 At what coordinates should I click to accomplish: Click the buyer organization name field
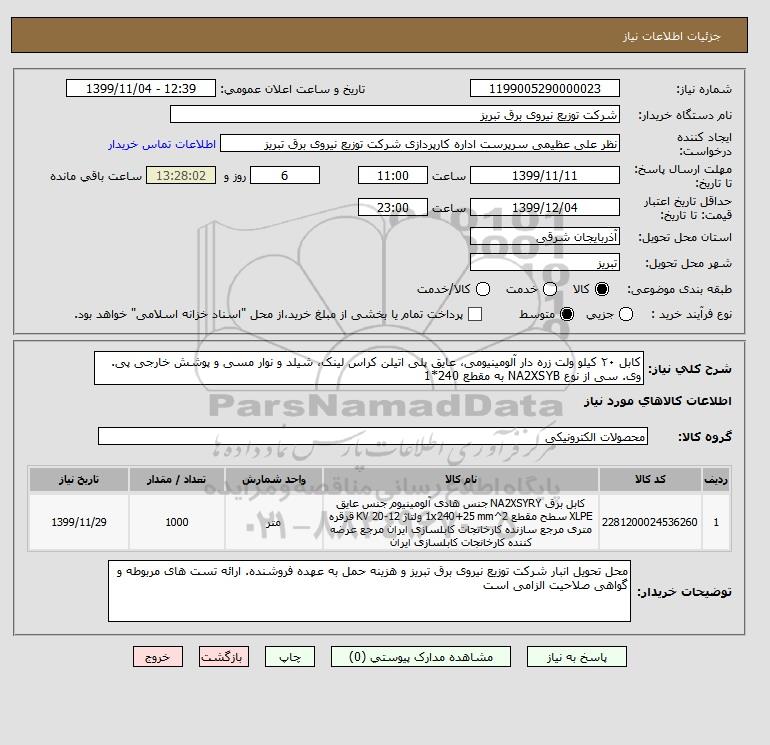pyautogui.click(x=395, y=115)
